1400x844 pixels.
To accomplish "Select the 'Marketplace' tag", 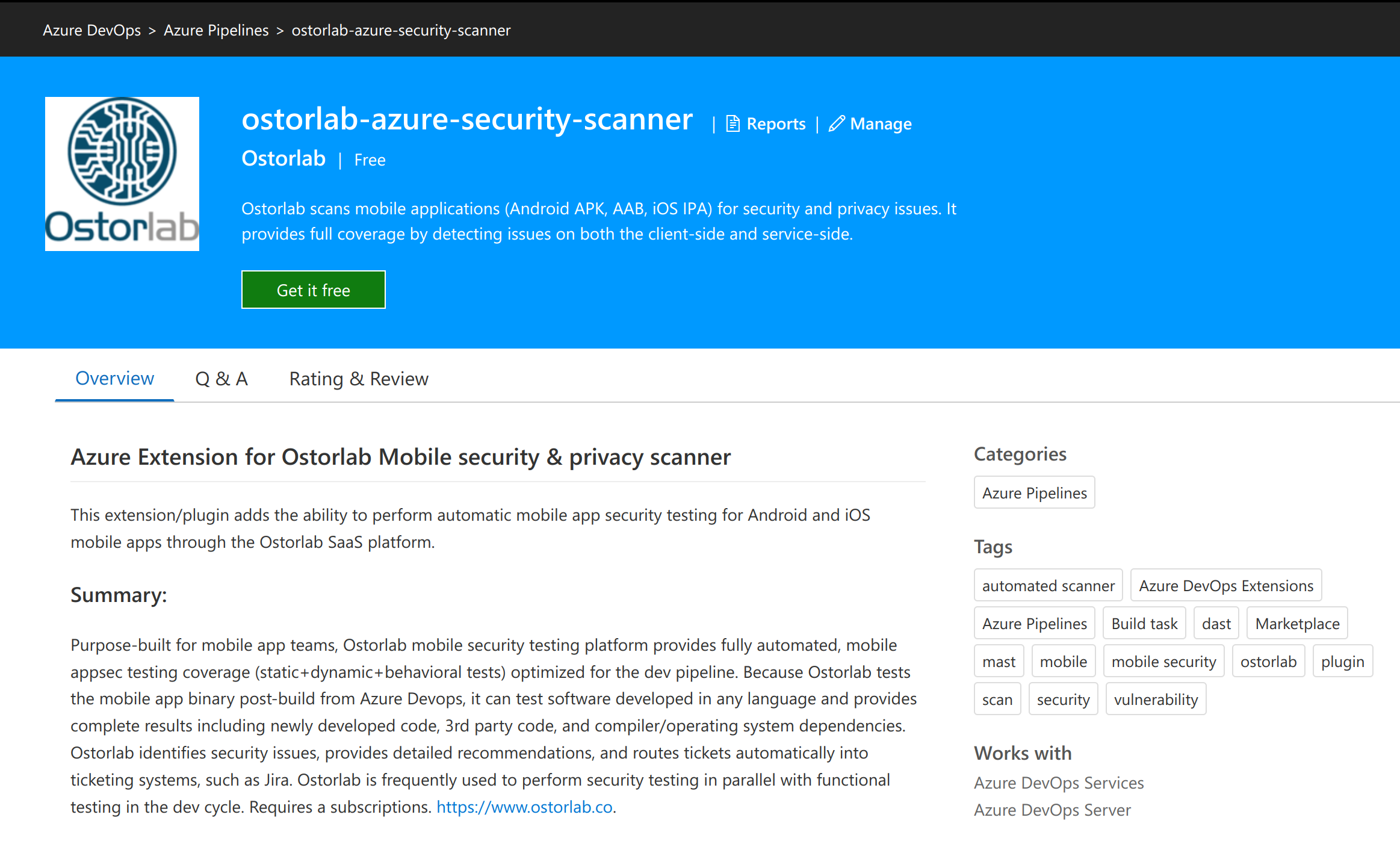I will click(x=1296, y=622).
